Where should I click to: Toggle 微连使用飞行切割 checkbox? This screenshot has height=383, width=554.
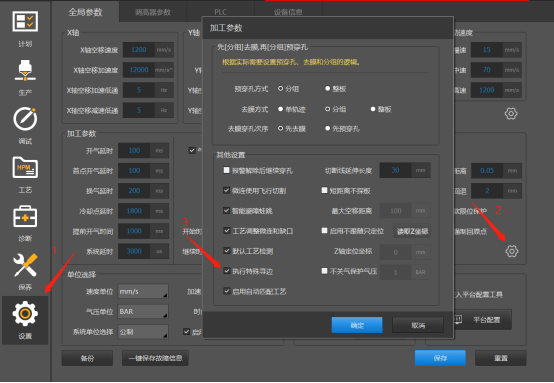[x=226, y=190]
